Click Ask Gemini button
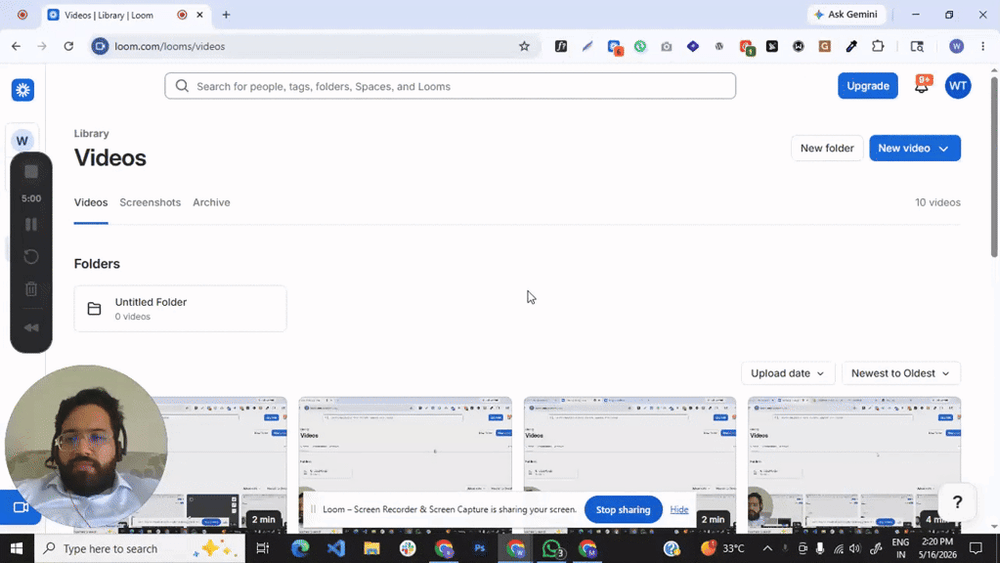The width and height of the screenshot is (1000, 563). (846, 14)
